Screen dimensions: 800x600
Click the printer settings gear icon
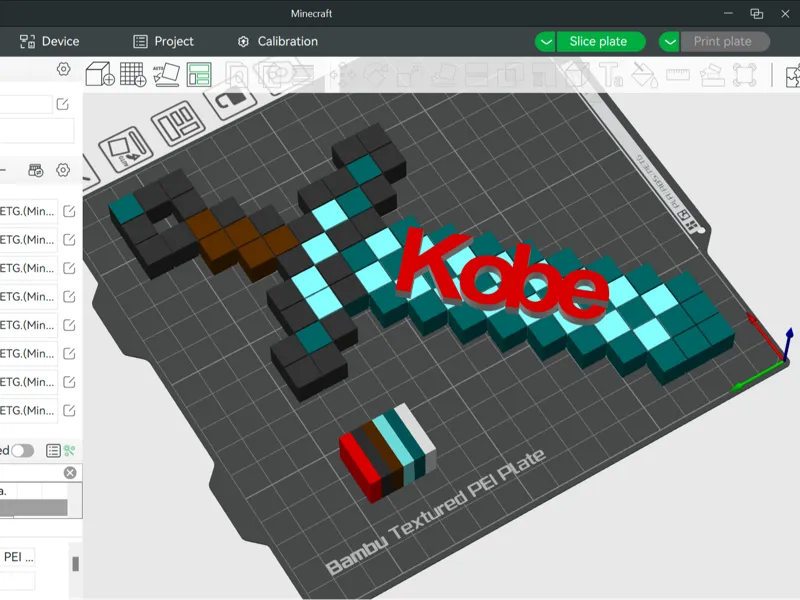63,69
